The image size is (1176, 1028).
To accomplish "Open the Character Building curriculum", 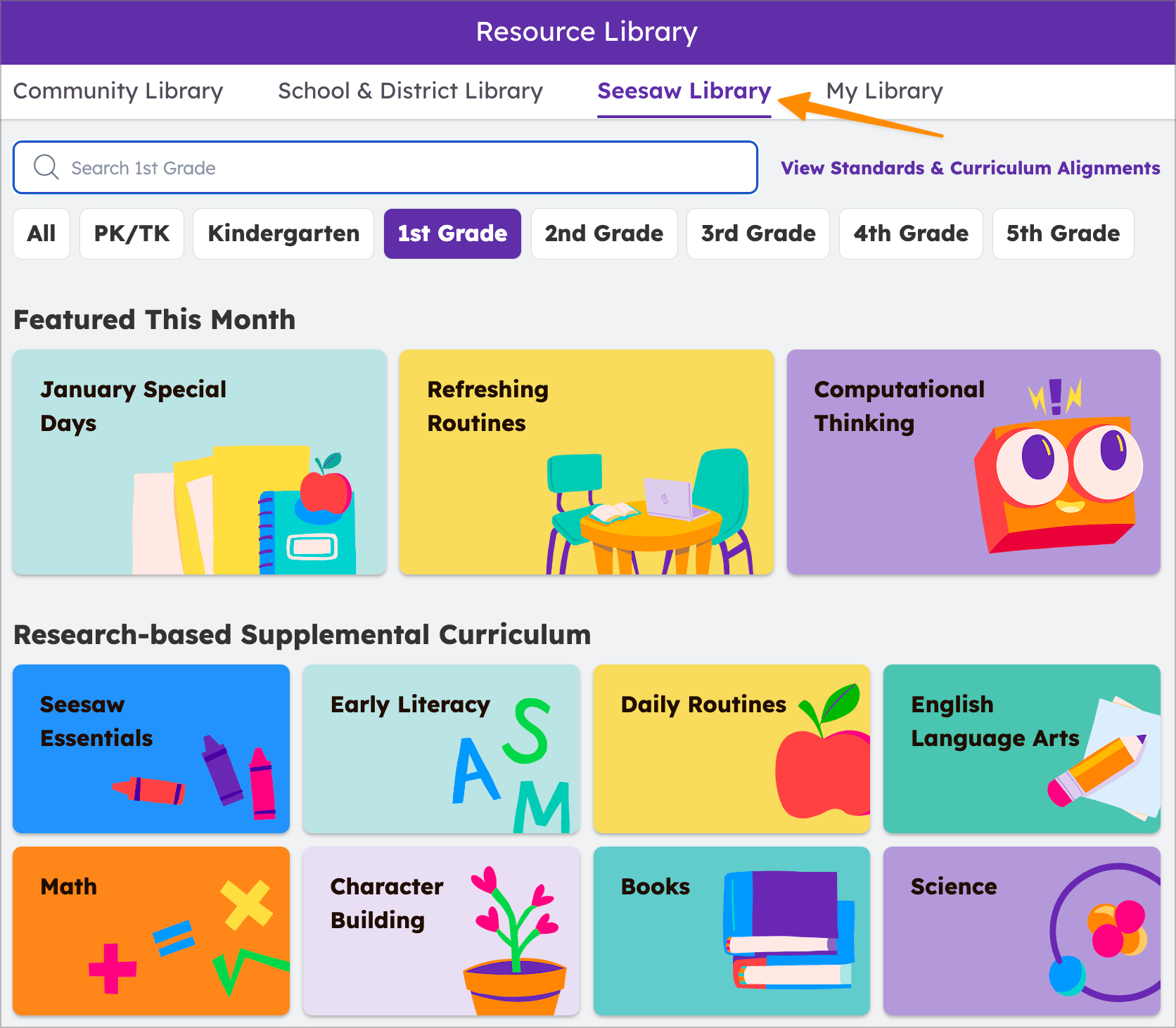I will [441, 930].
